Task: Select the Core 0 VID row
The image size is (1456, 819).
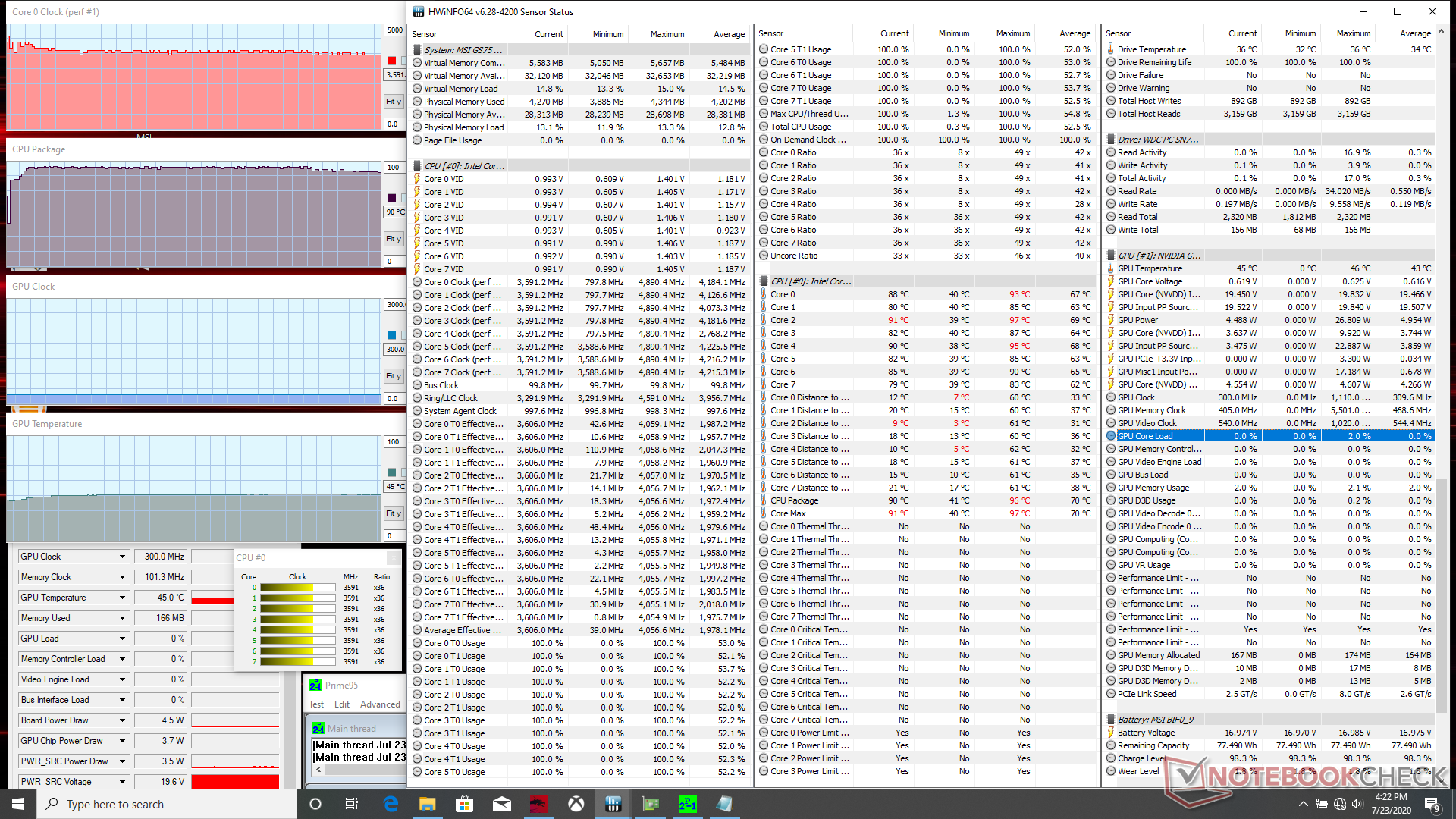Action: coord(579,179)
